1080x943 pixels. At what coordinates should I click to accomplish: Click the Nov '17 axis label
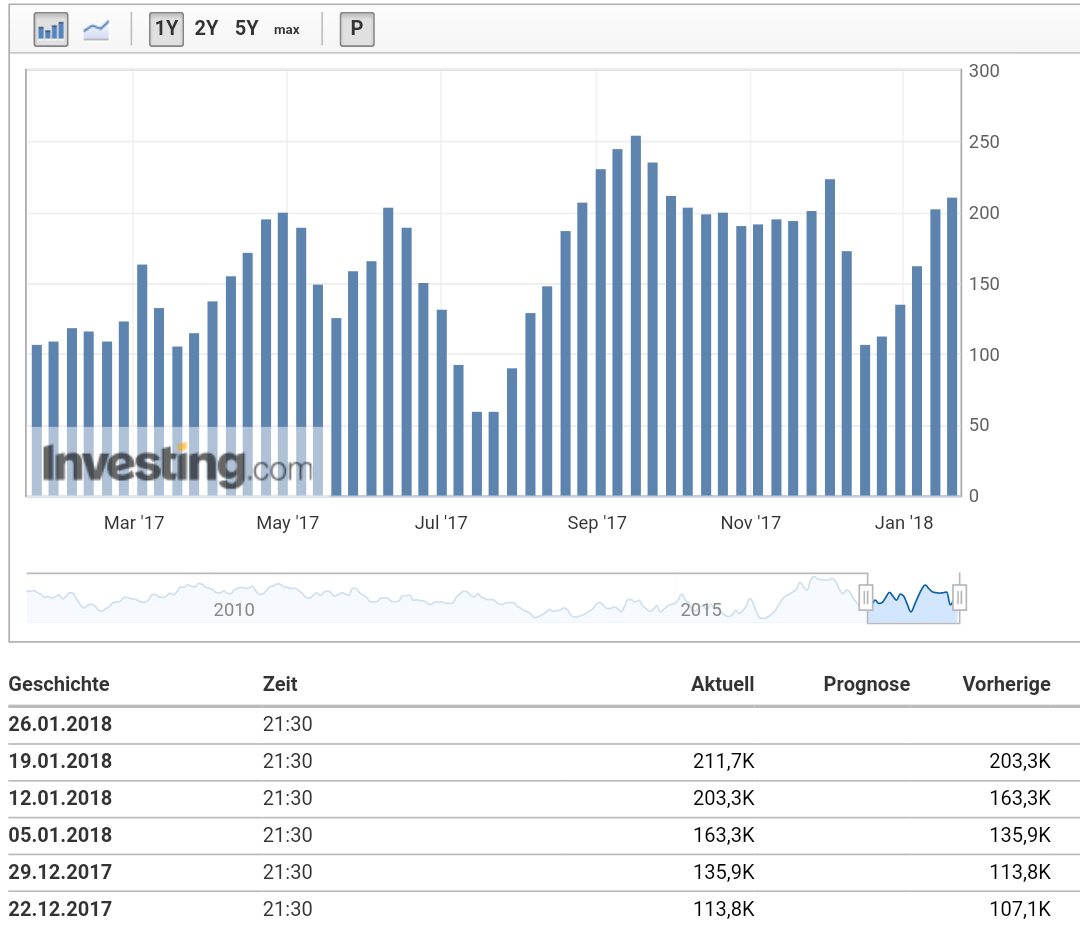(x=750, y=523)
